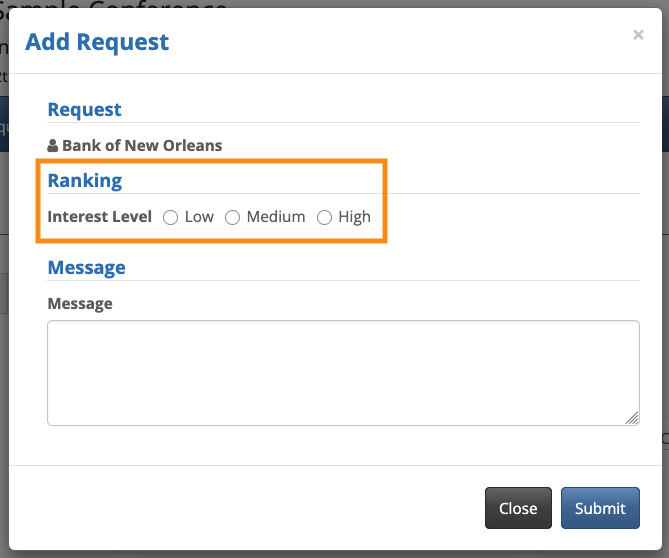
Task: Click the blue Message section heading
Action: [87, 268]
